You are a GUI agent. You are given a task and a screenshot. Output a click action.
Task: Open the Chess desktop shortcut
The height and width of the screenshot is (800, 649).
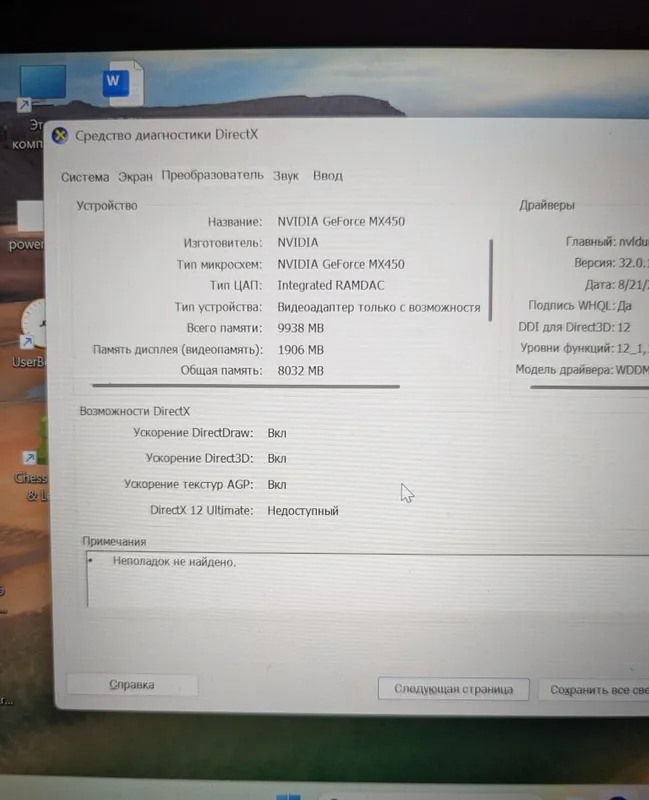pyautogui.click(x=35, y=439)
